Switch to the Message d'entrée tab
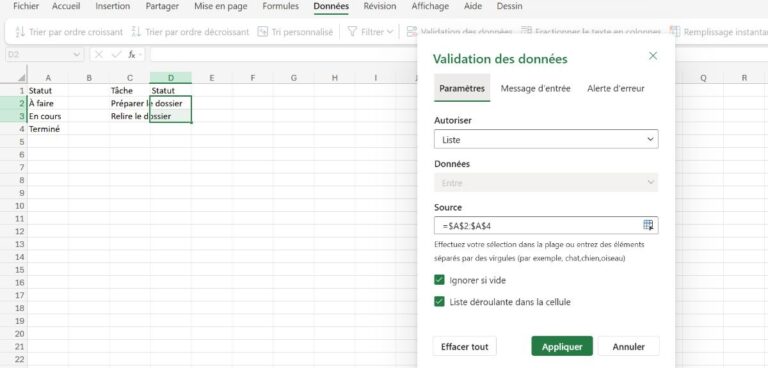 535,88
